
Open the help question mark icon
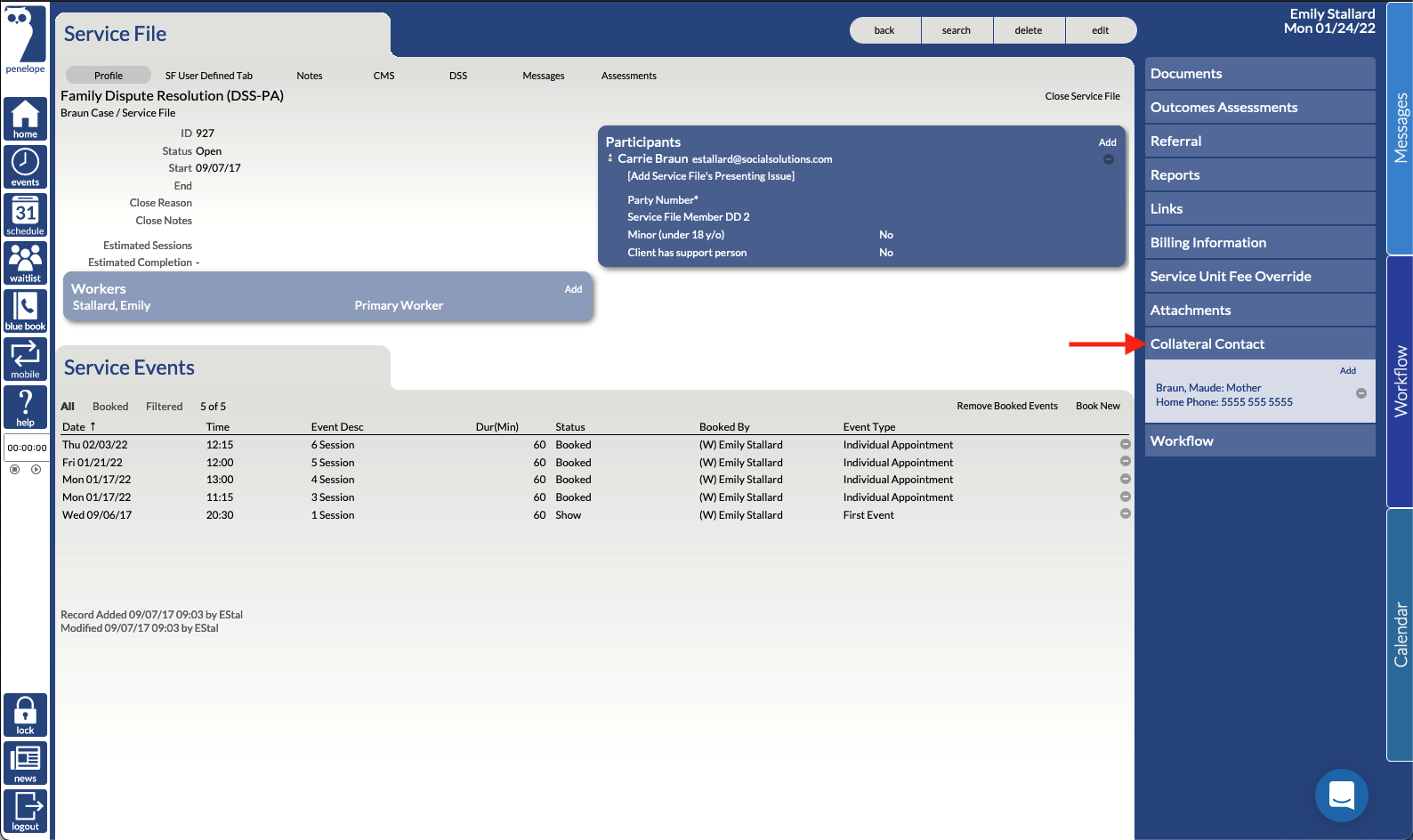(25, 407)
